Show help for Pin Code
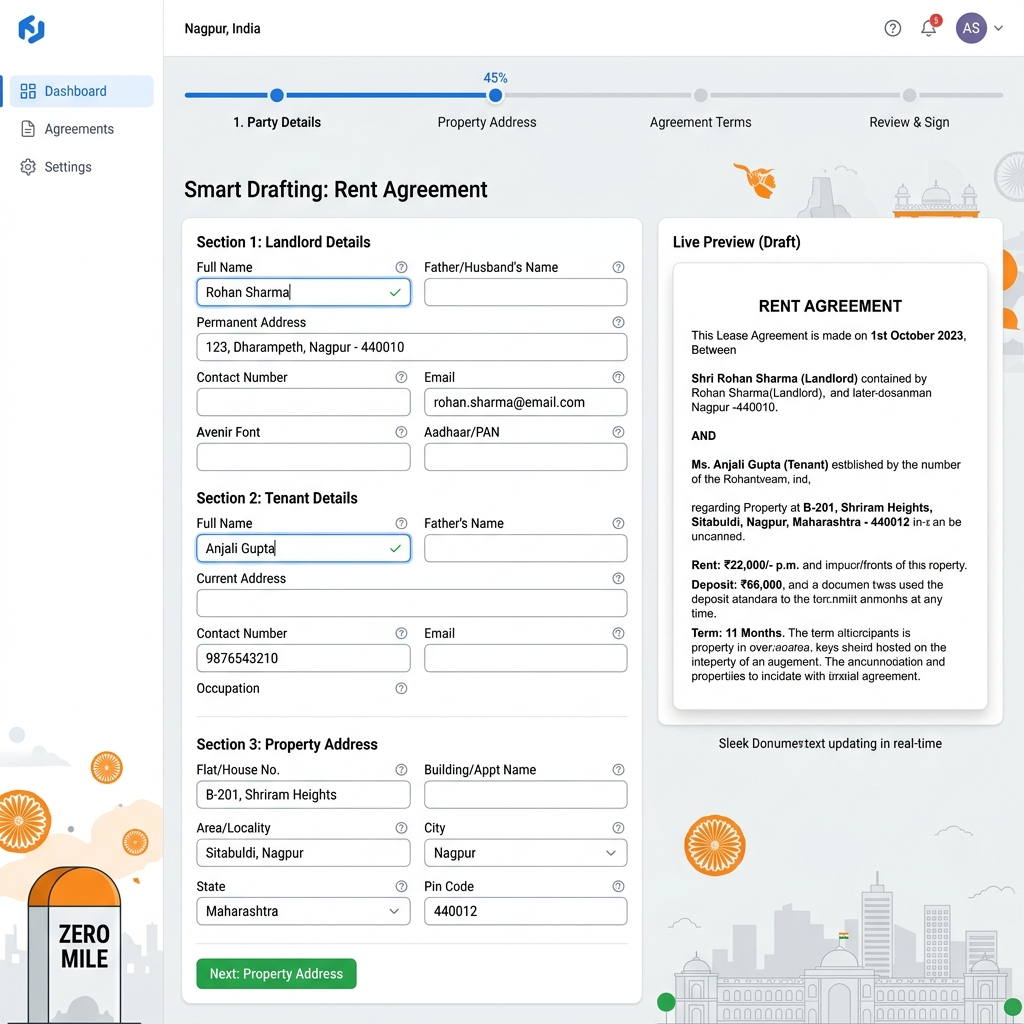The image size is (1024, 1024). (618, 886)
